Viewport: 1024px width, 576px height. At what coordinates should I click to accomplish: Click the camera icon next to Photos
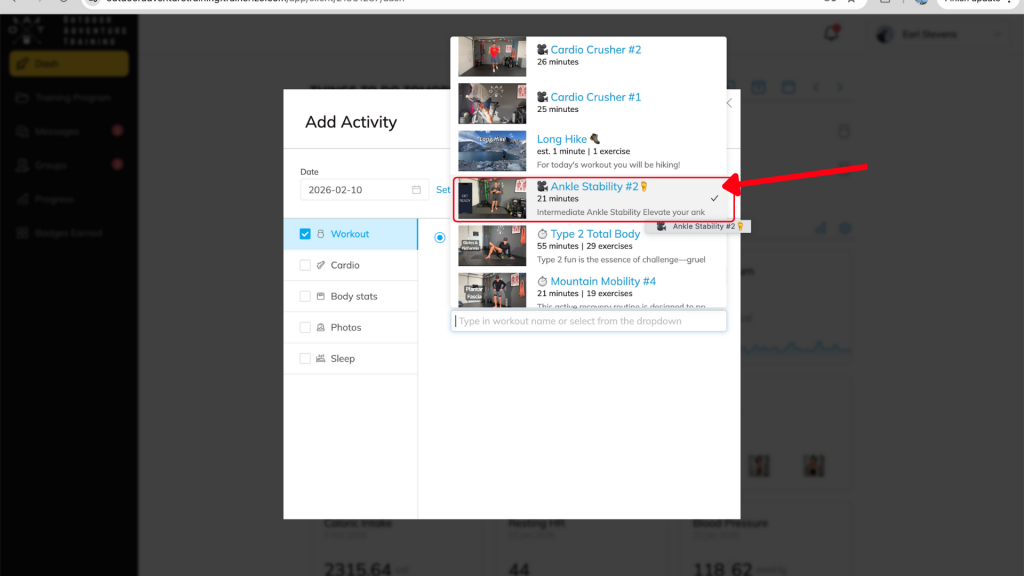[x=321, y=328]
